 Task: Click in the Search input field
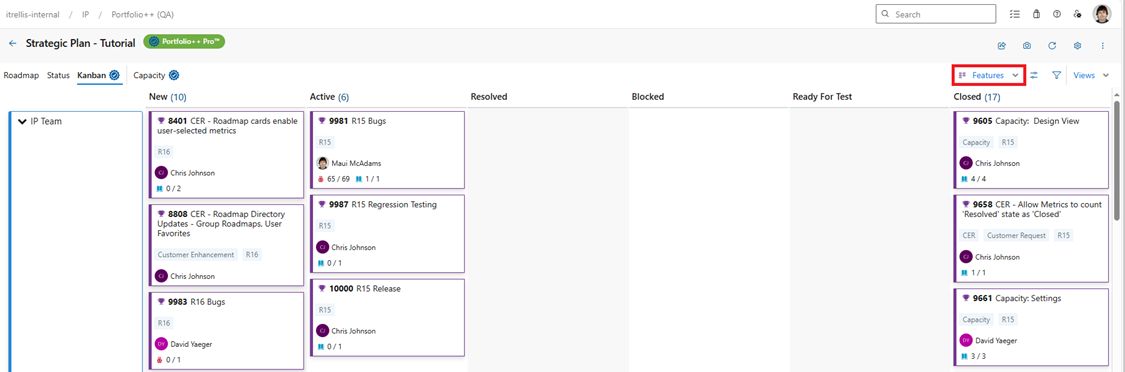click(x=936, y=14)
